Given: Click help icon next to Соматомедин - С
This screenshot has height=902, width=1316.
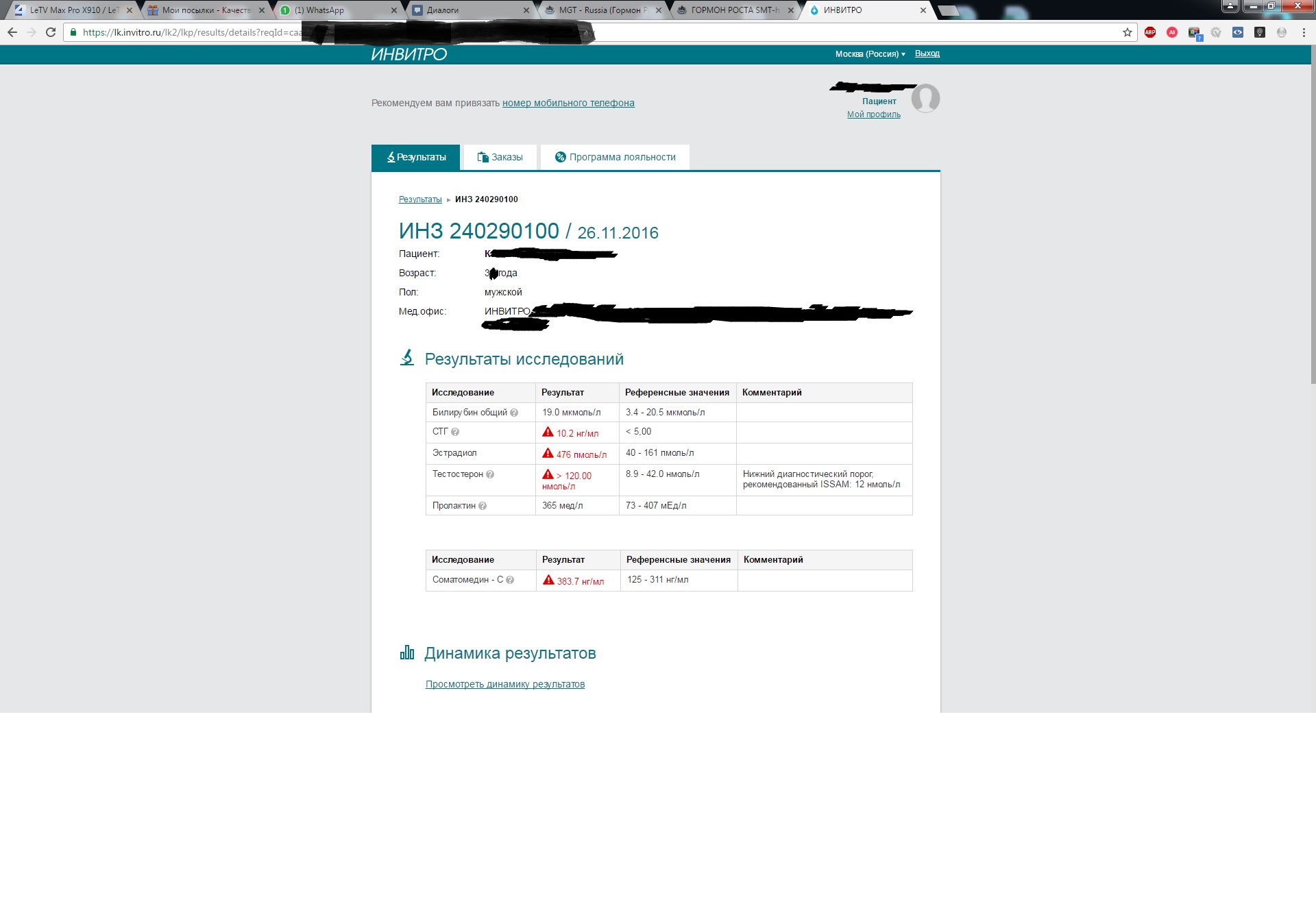Looking at the screenshot, I should click(x=510, y=580).
